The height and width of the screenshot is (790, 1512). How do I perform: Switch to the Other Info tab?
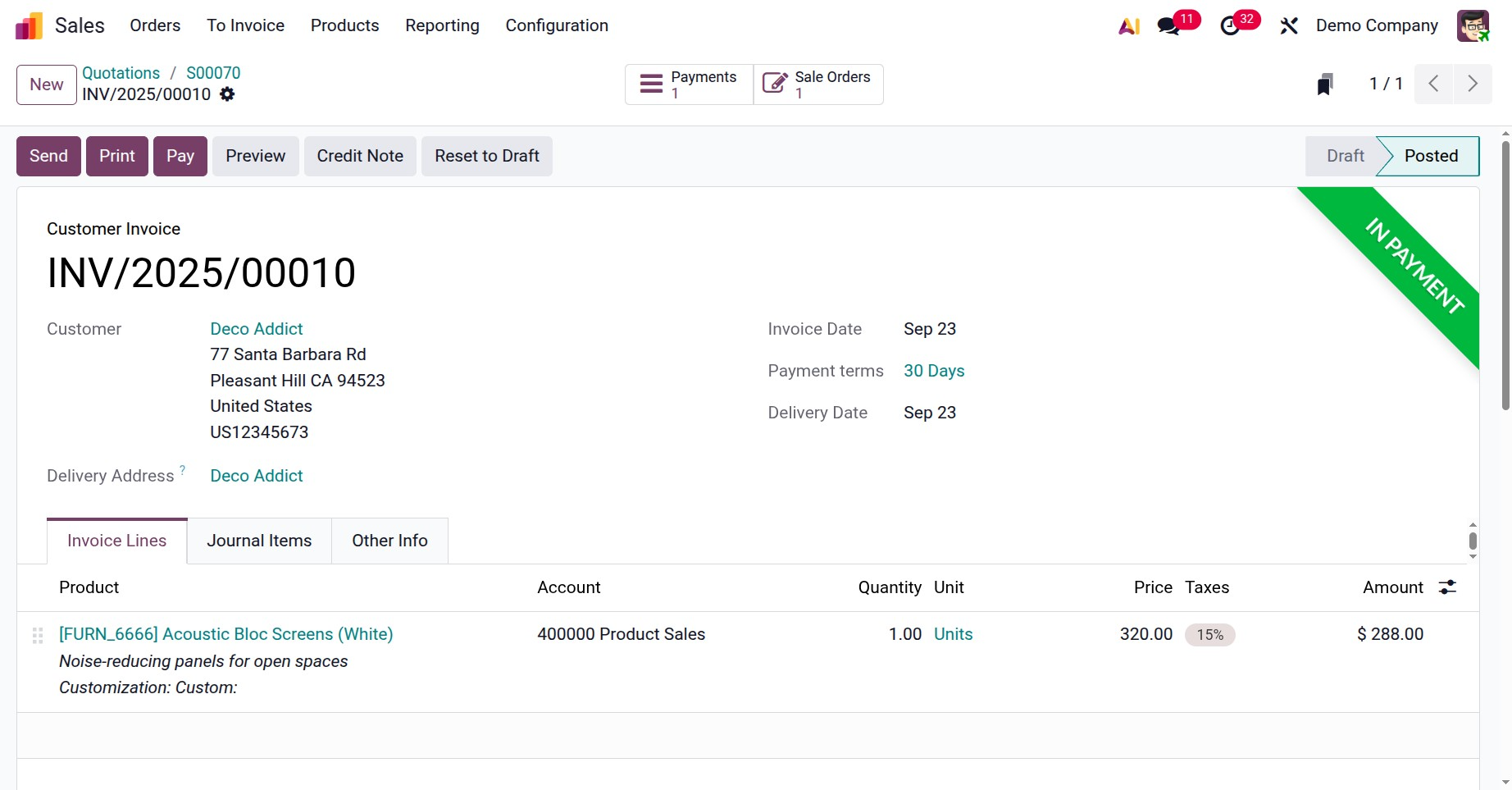pyautogui.click(x=389, y=541)
